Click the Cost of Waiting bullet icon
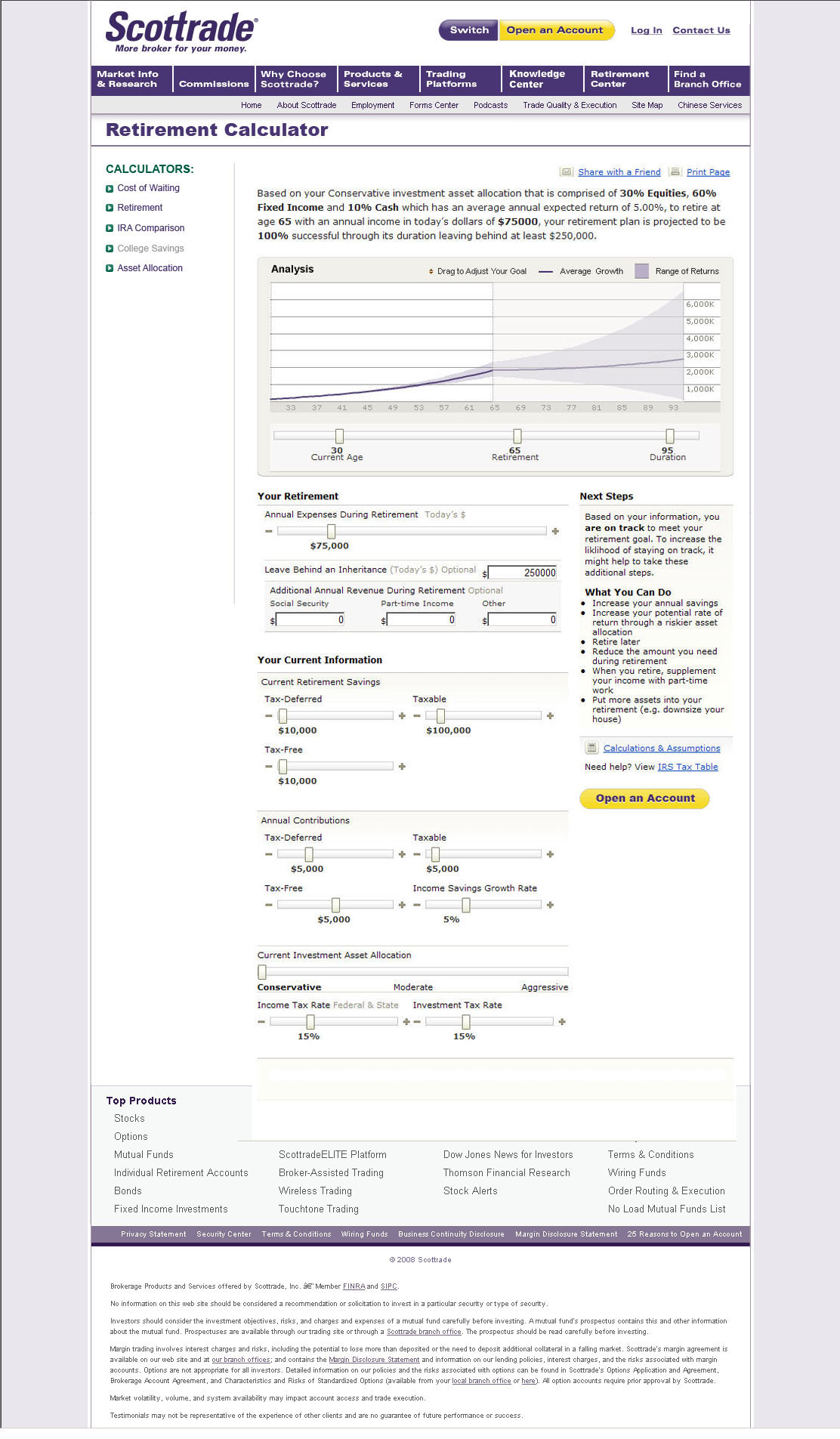The width and height of the screenshot is (840, 1439). click(110, 188)
